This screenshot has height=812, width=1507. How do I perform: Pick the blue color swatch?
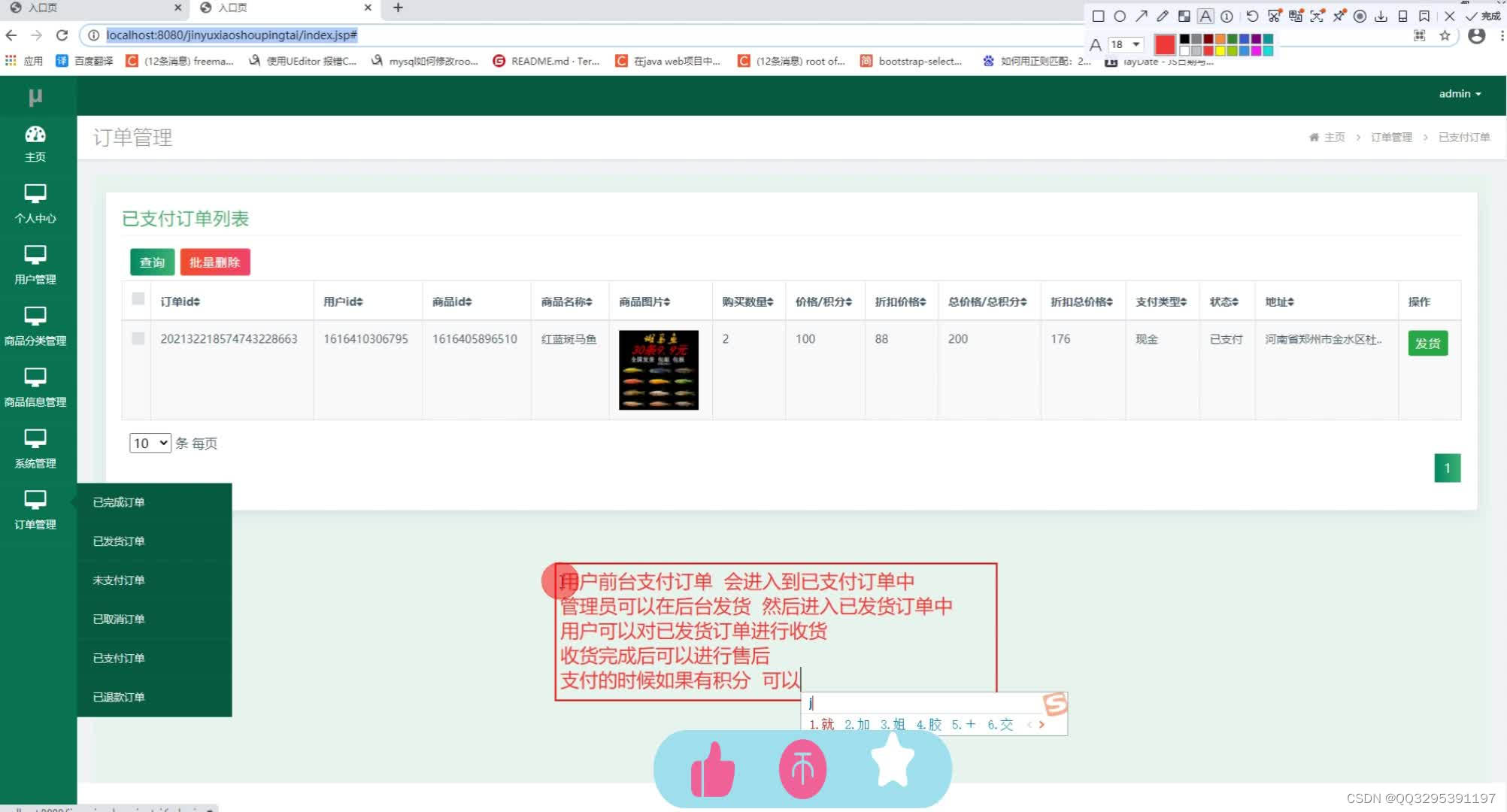click(1245, 39)
